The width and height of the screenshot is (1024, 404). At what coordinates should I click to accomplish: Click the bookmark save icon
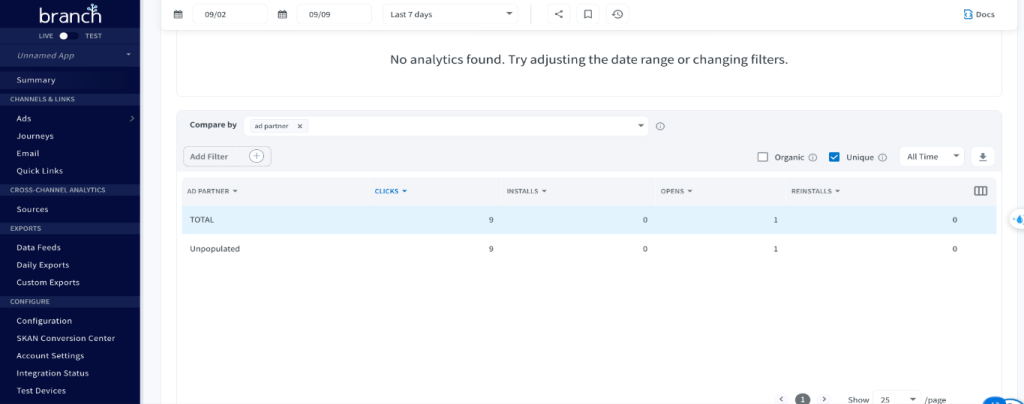588,14
